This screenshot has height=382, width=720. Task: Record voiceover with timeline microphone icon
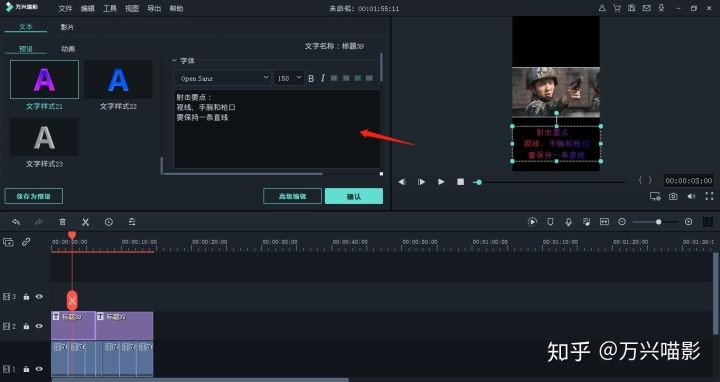click(568, 222)
